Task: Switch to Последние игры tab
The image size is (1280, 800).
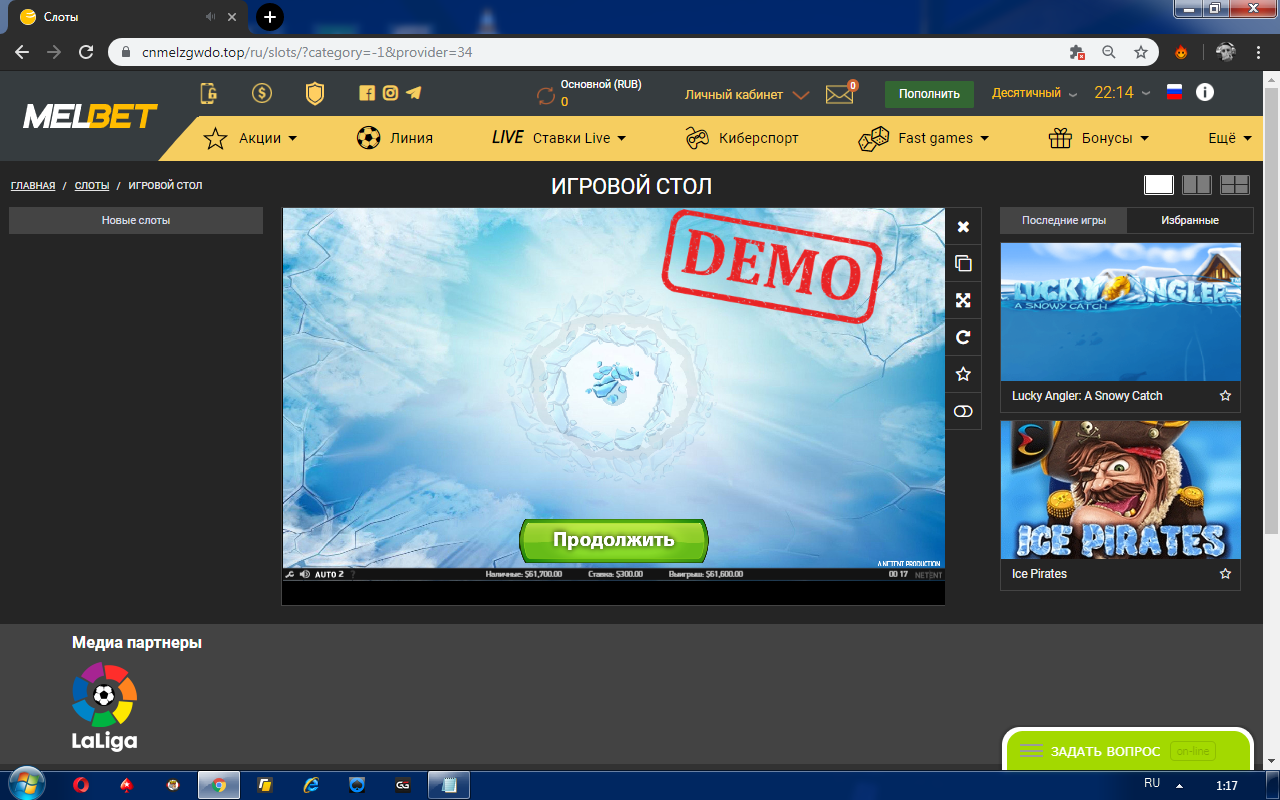Action: point(1063,220)
